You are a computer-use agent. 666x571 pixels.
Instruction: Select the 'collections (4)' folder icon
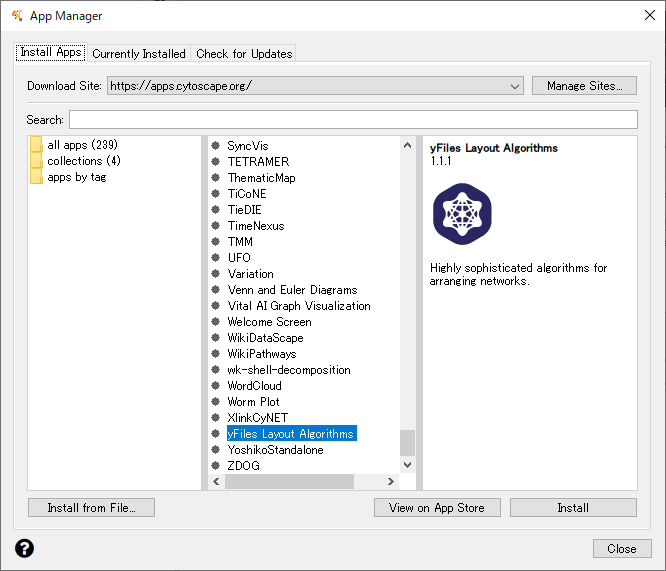36,161
